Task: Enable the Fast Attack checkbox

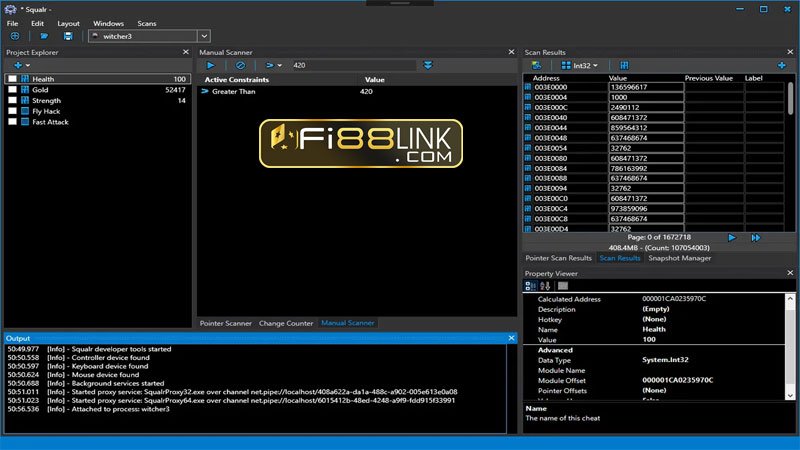Action: pyautogui.click(x=12, y=122)
